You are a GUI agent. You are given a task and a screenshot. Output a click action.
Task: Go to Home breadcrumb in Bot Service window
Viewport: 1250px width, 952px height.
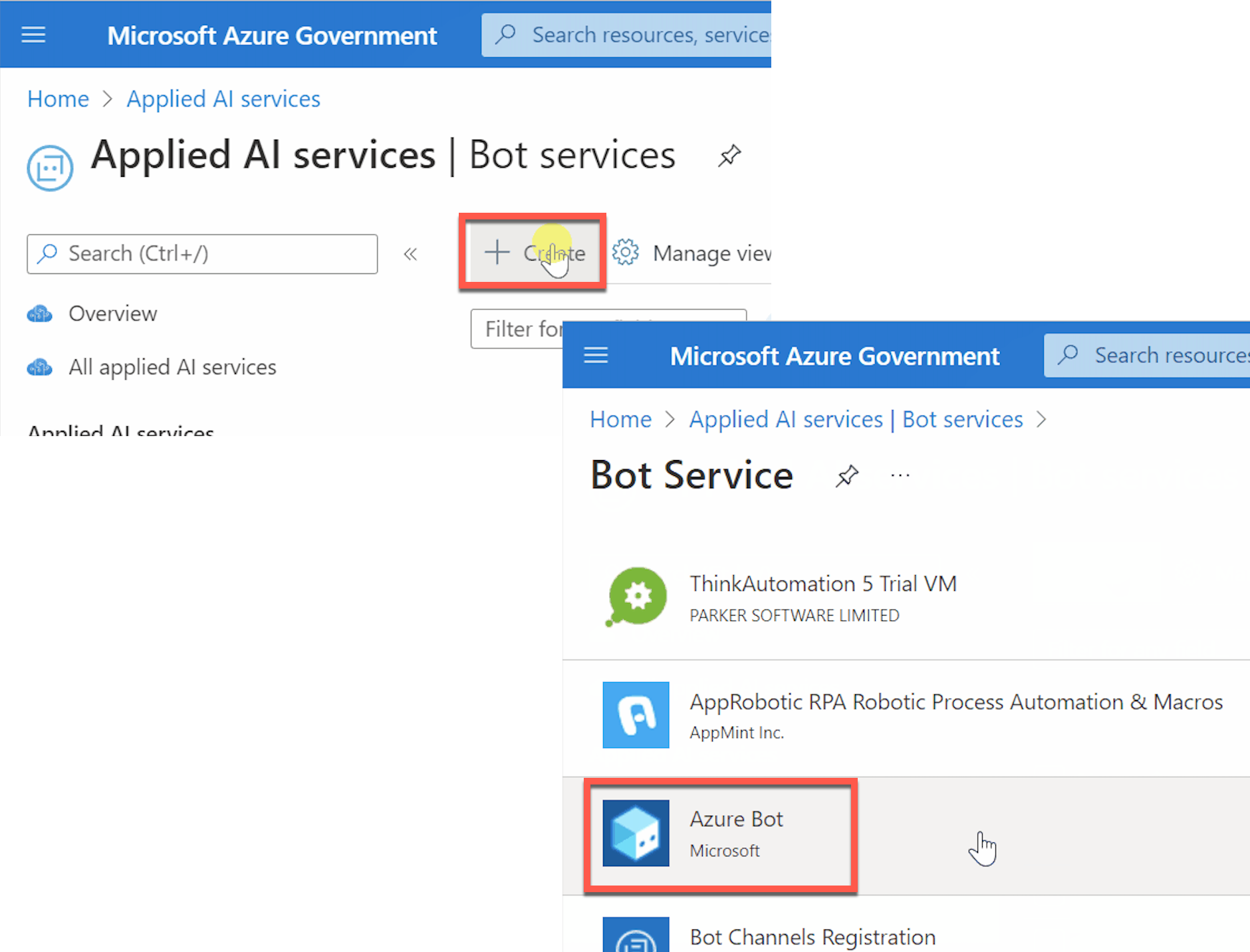click(x=620, y=419)
